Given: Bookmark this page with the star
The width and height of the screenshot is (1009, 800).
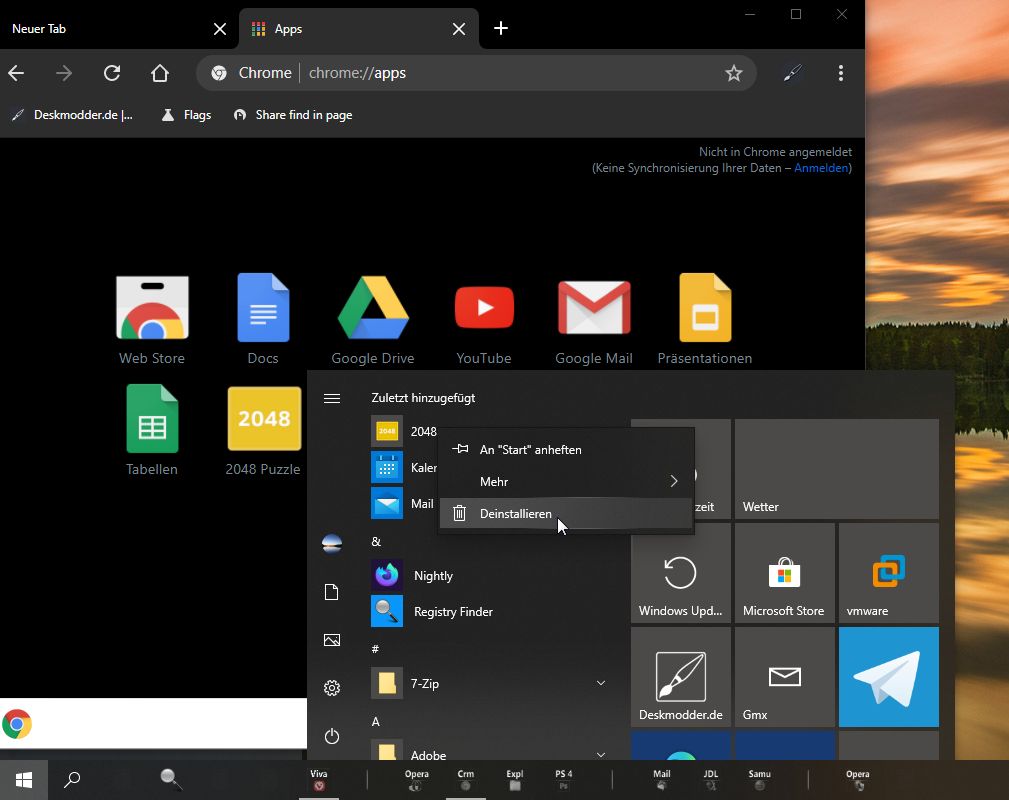Looking at the screenshot, I should 734,73.
